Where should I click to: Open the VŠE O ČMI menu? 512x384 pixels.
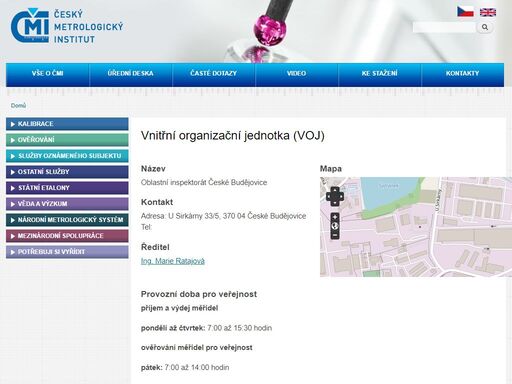point(47,73)
